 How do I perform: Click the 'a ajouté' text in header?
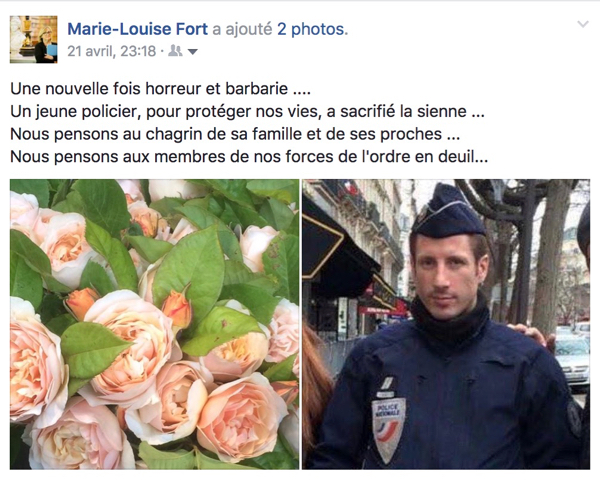(242, 29)
